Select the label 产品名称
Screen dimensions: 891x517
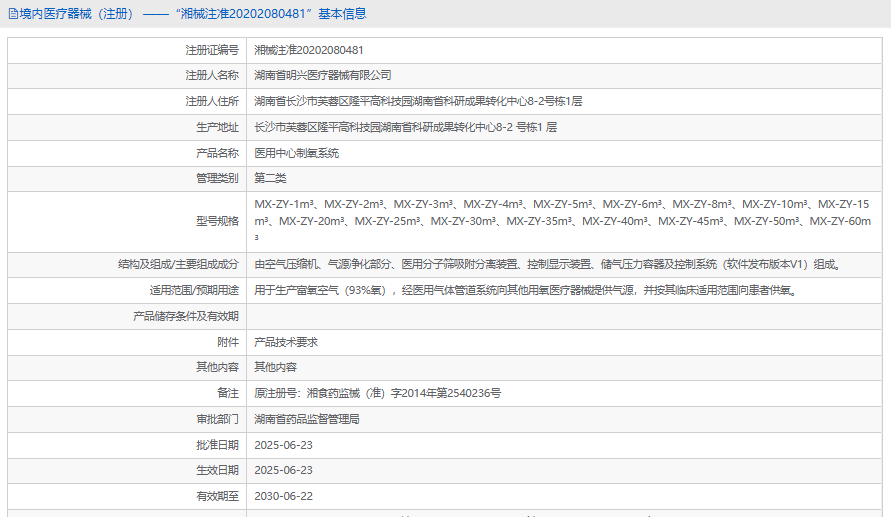pyautogui.click(x=218, y=153)
